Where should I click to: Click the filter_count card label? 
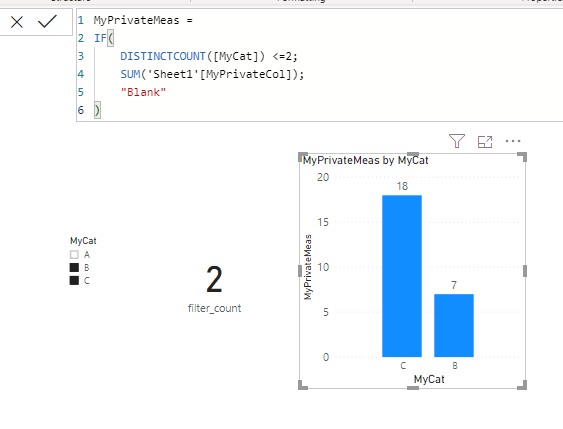214,308
